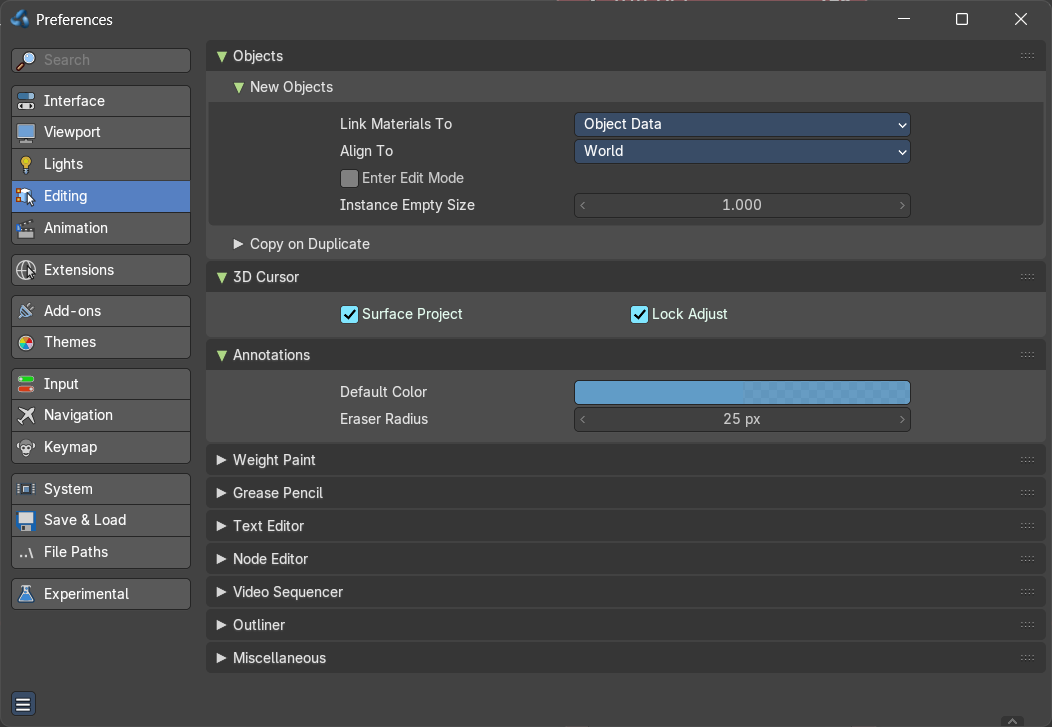The image size is (1052, 727).
Task: Open Add-ons via plug icon
Action: pos(26,311)
